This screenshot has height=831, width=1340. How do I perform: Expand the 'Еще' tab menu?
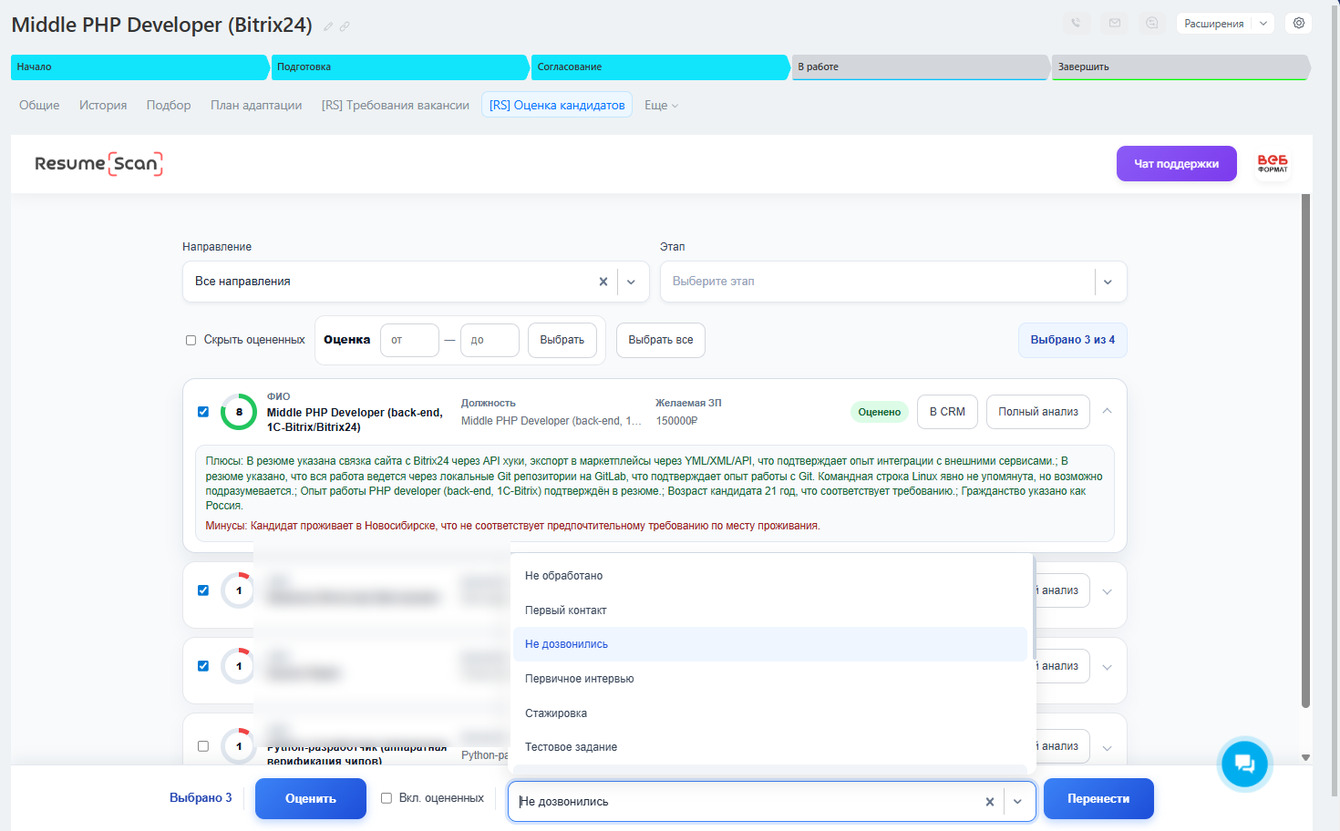[x=661, y=105]
